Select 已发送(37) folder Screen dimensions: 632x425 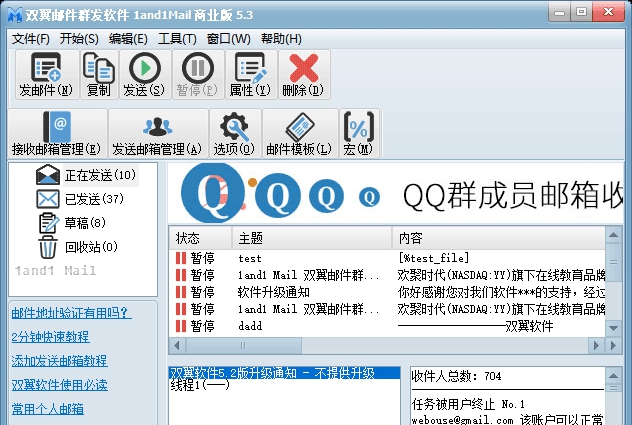[94, 199]
